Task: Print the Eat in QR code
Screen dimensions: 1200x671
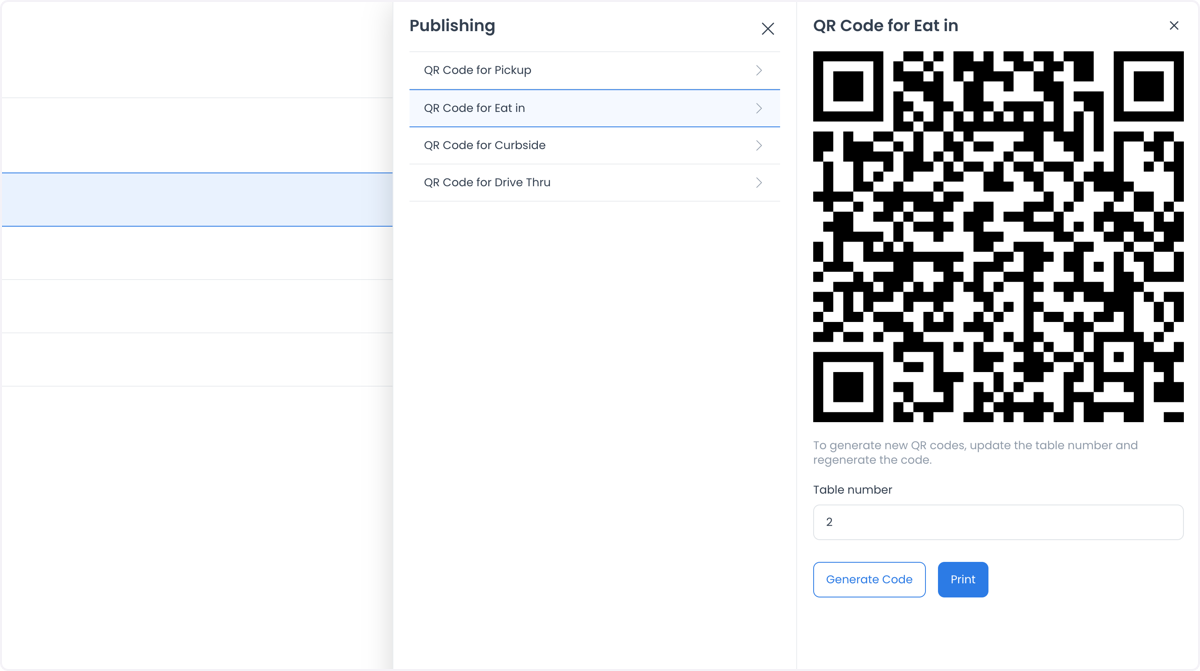Action: (x=963, y=580)
